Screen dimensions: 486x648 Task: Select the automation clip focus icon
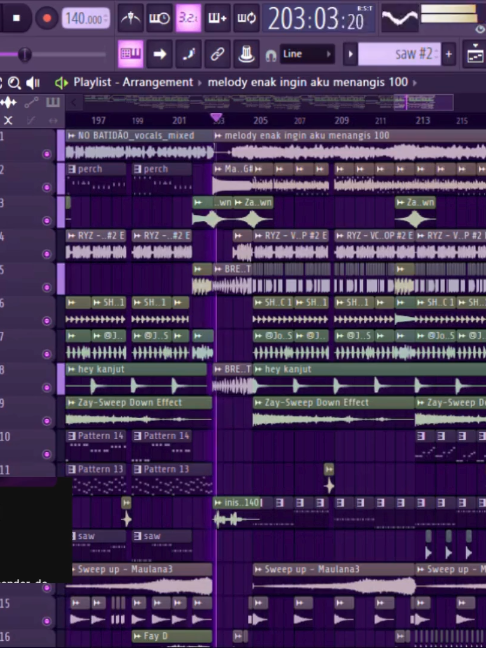click(x=31, y=102)
